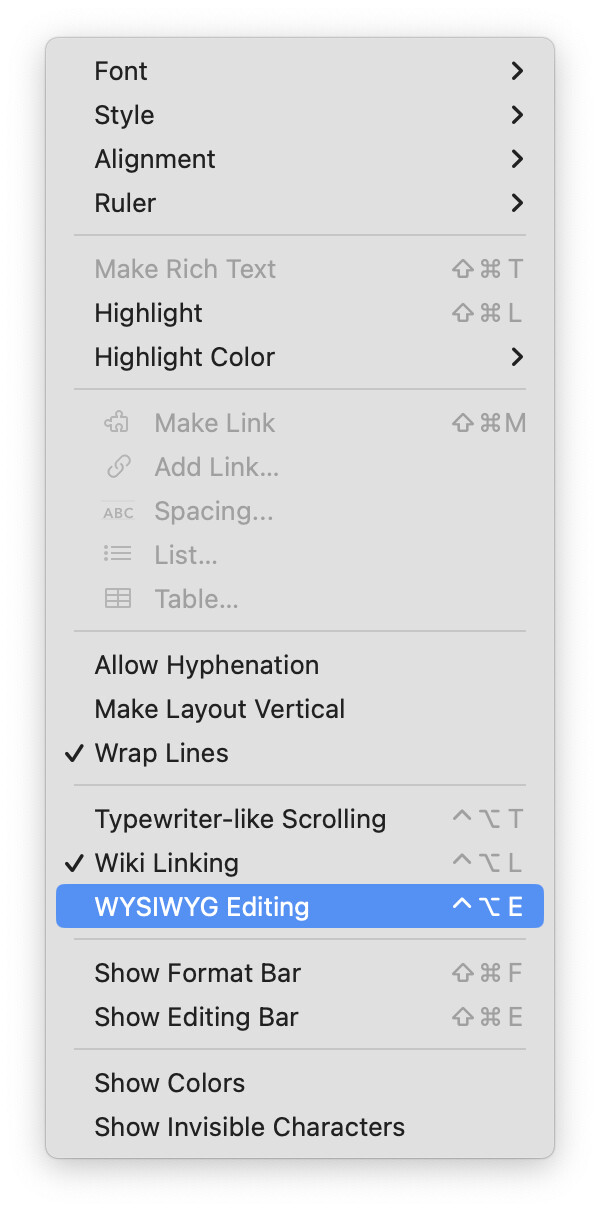Image resolution: width=600 pixels, height=1212 pixels.
Task: Click the puzzle icon beside Make Link
Action: tap(117, 423)
